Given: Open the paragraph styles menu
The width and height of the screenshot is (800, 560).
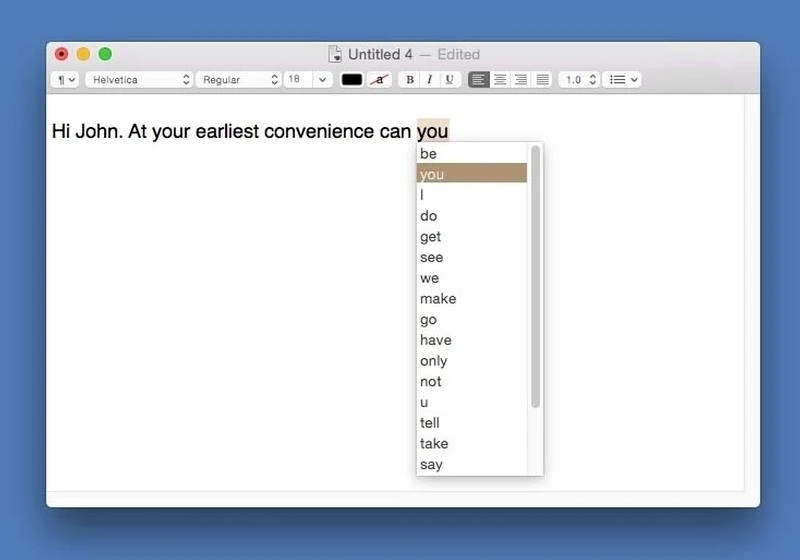Looking at the screenshot, I should click(64, 80).
